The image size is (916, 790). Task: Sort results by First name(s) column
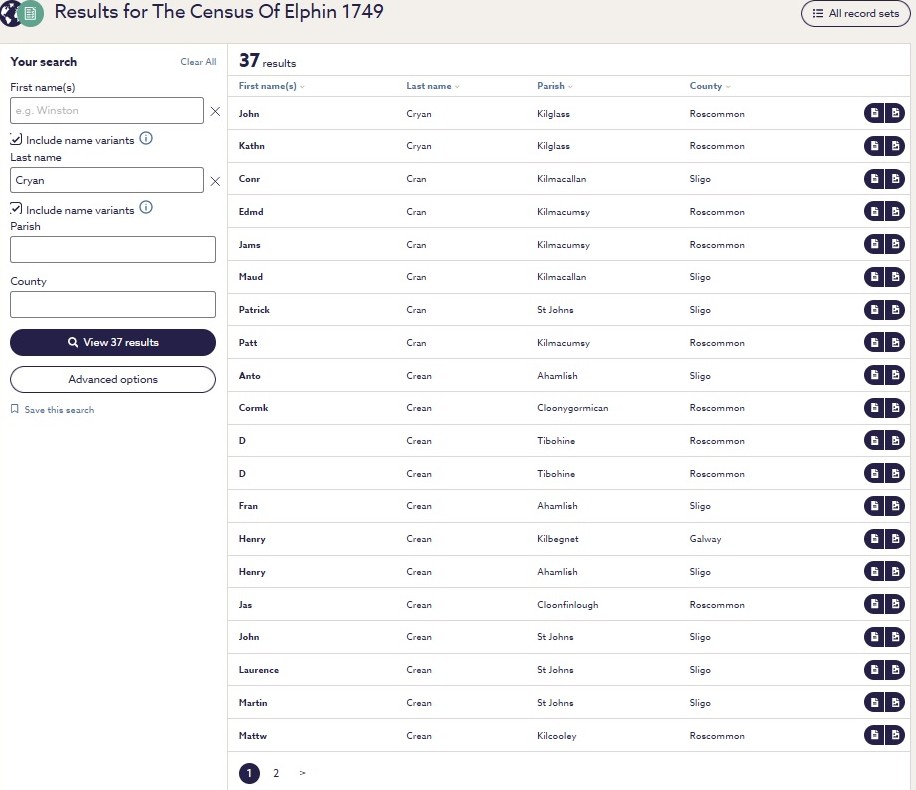click(x=272, y=86)
